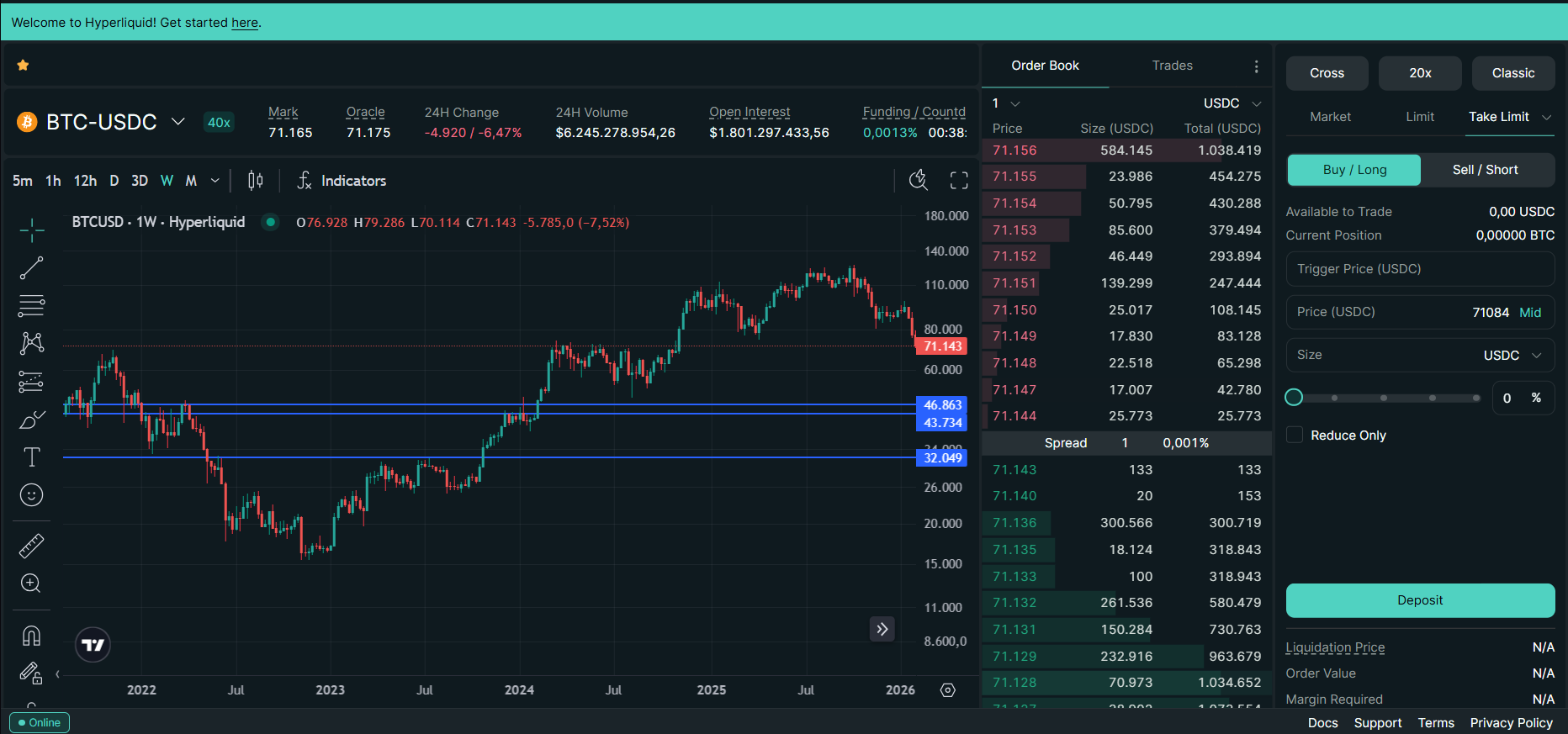The width and height of the screenshot is (1568, 734).
Task: Select the Market order tab
Action: tap(1330, 117)
